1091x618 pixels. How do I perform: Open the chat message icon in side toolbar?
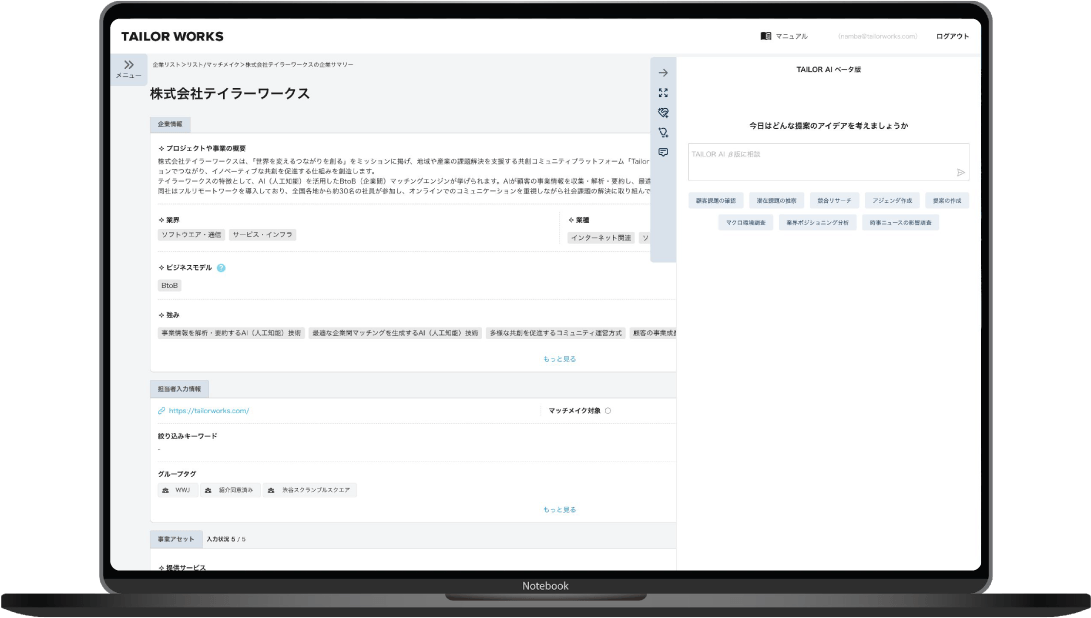click(x=663, y=152)
